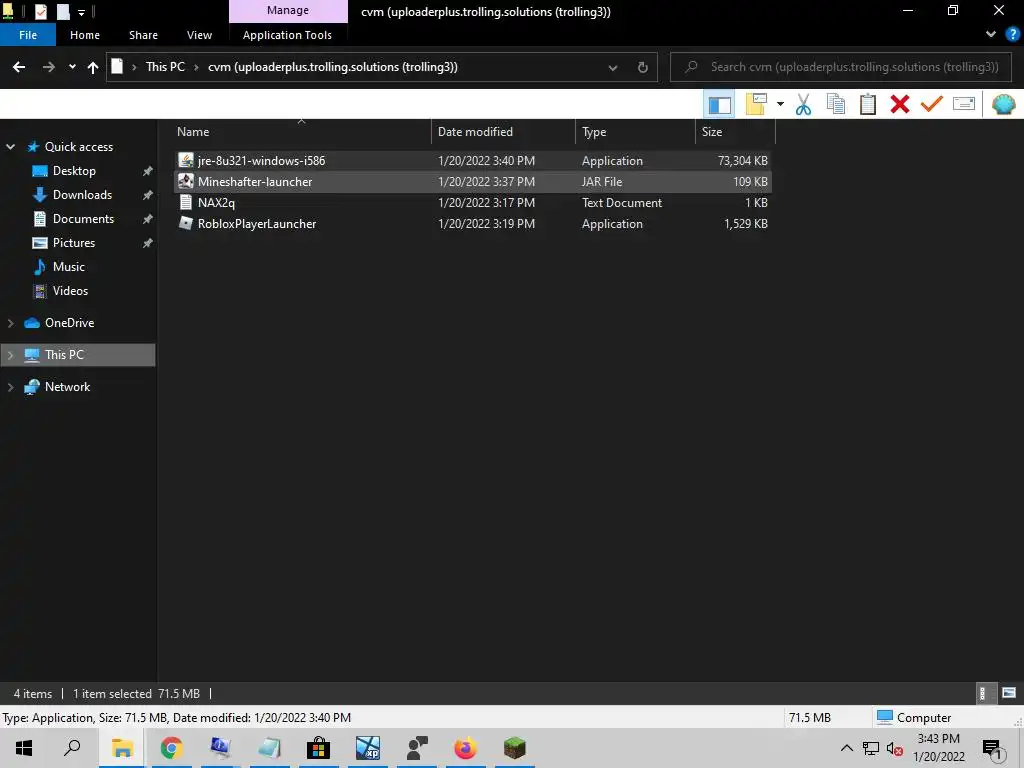Click the Copy pages icon
1024x768 pixels.
(x=835, y=104)
